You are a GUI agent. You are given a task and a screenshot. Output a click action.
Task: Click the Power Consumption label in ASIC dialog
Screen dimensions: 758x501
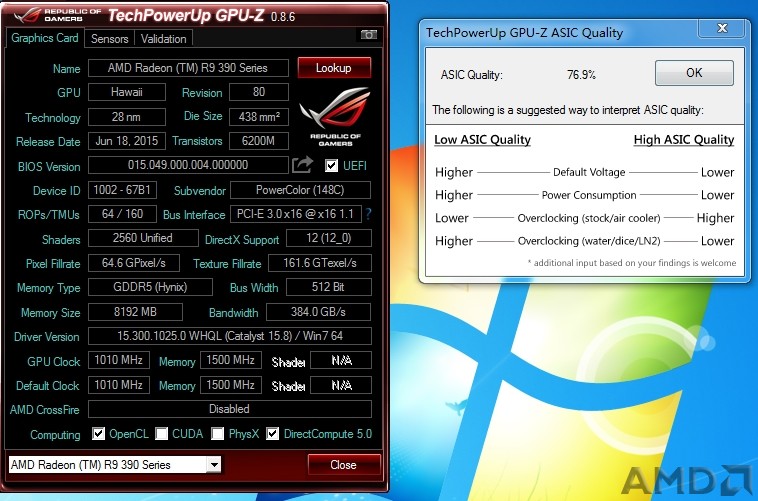[589, 195]
